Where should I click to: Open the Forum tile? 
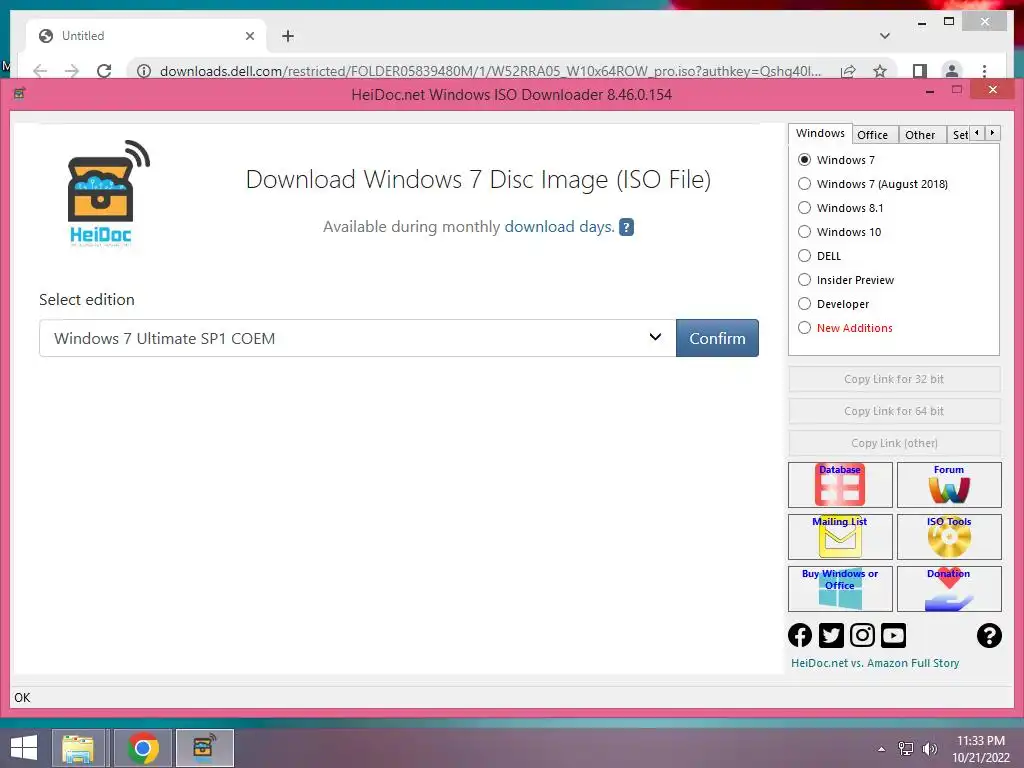949,485
